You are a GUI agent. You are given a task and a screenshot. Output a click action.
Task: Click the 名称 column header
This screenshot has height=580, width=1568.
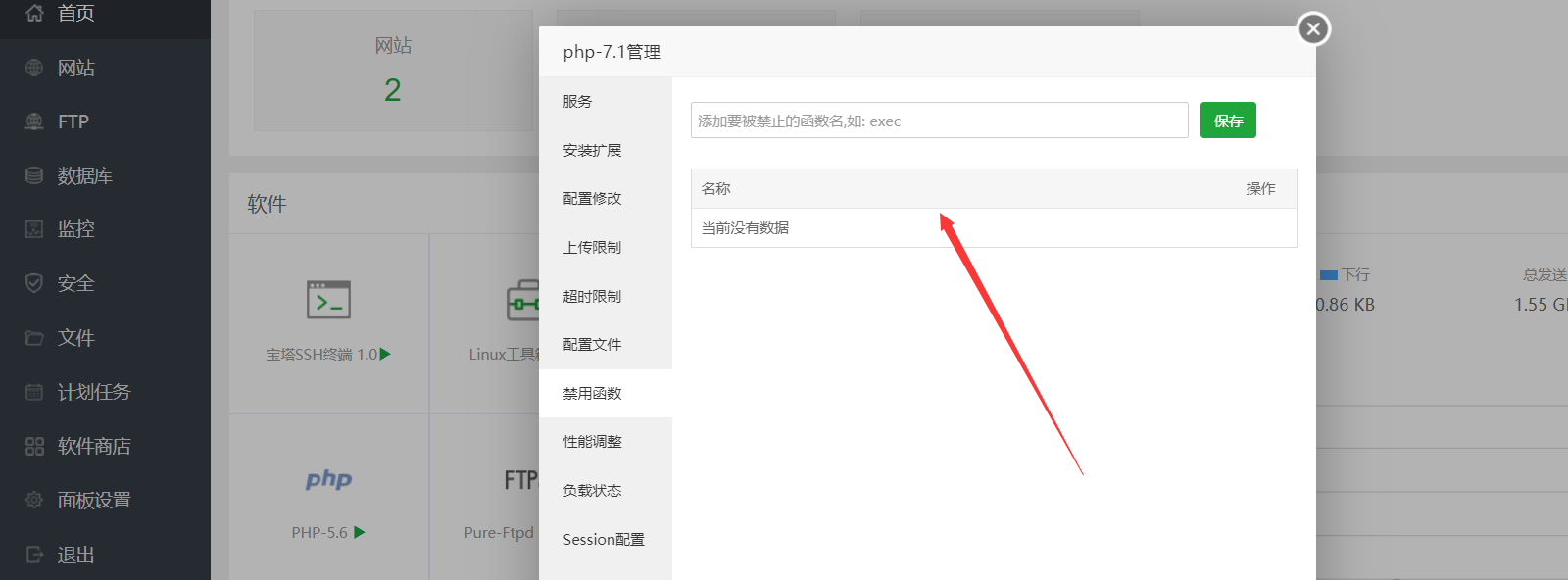[715, 188]
